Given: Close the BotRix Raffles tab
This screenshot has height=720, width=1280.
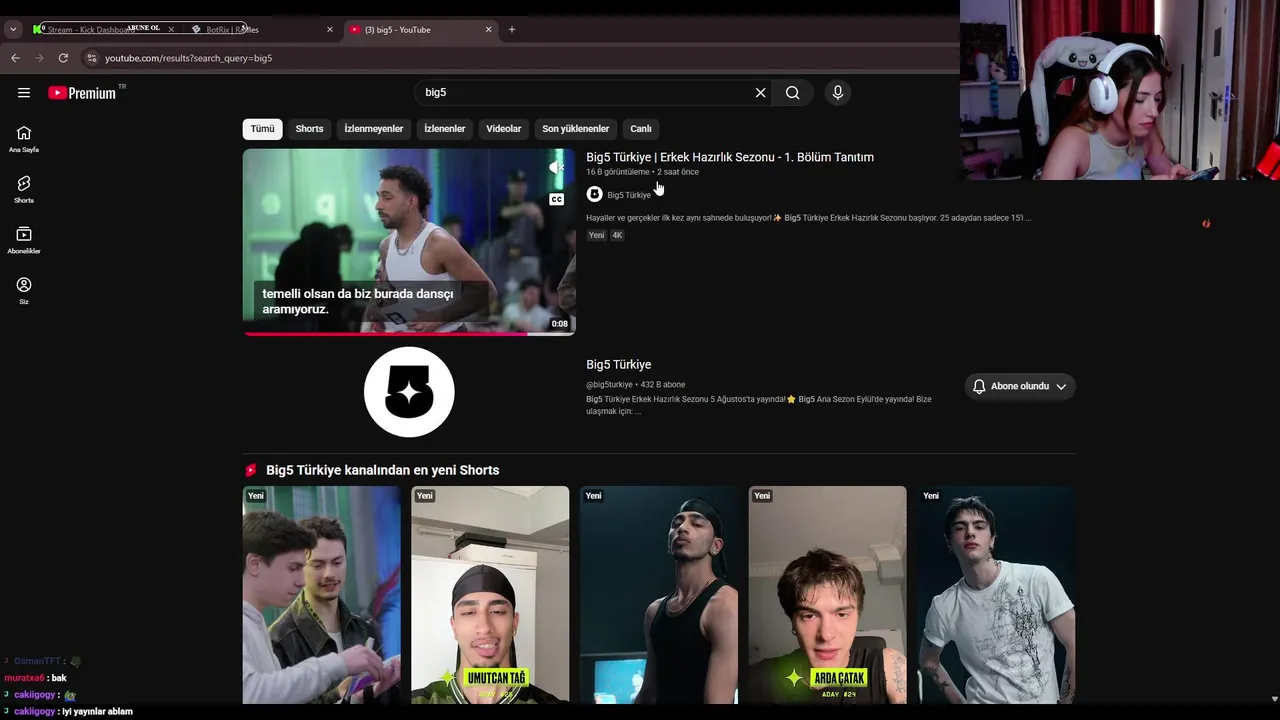Looking at the screenshot, I should pyautogui.click(x=330, y=29).
